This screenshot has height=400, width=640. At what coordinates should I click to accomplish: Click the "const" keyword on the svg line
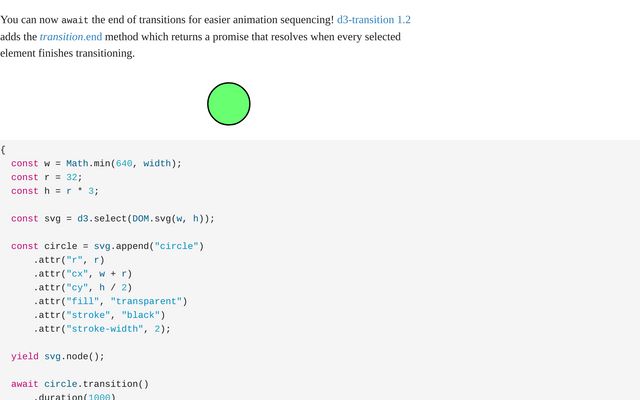click(x=25, y=218)
